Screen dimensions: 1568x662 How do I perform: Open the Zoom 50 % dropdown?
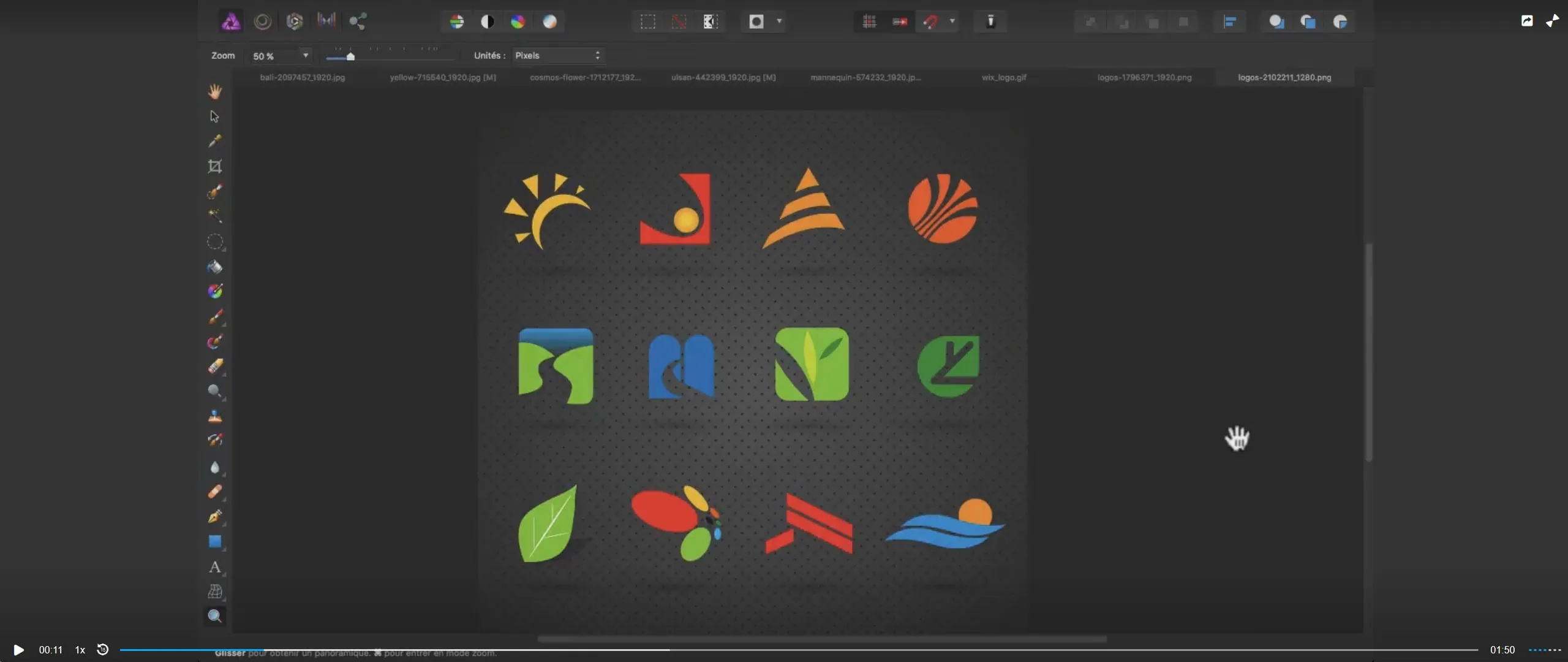pyautogui.click(x=305, y=56)
